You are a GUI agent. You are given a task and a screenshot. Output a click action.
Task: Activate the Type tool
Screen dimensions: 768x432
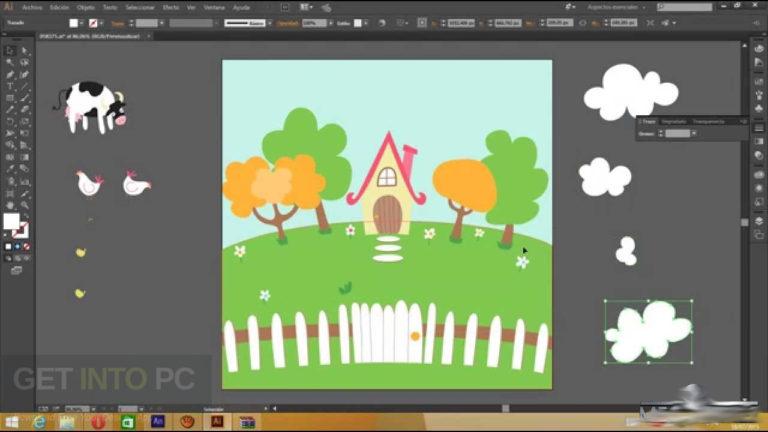click(10, 86)
